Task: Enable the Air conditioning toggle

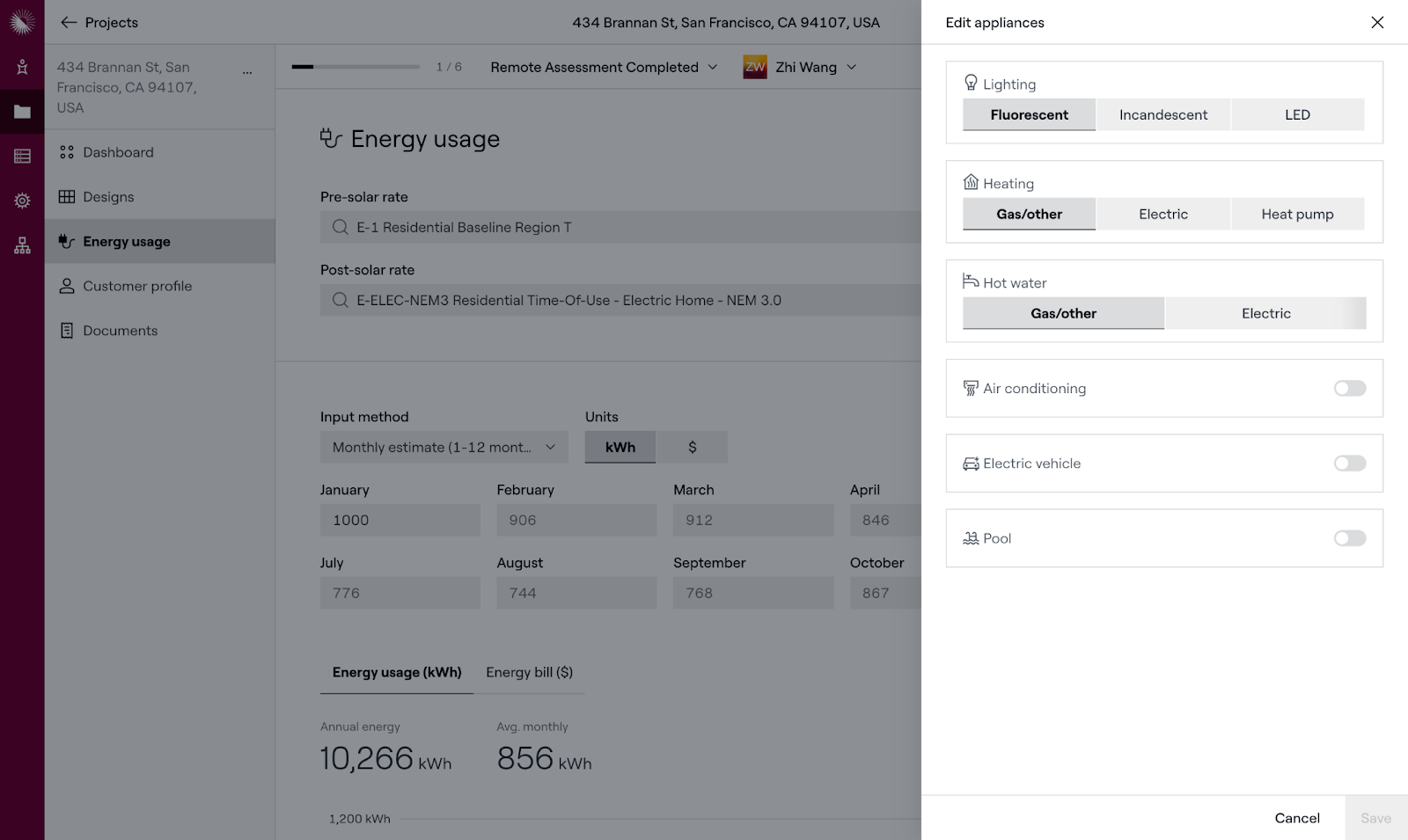Action: (1349, 389)
